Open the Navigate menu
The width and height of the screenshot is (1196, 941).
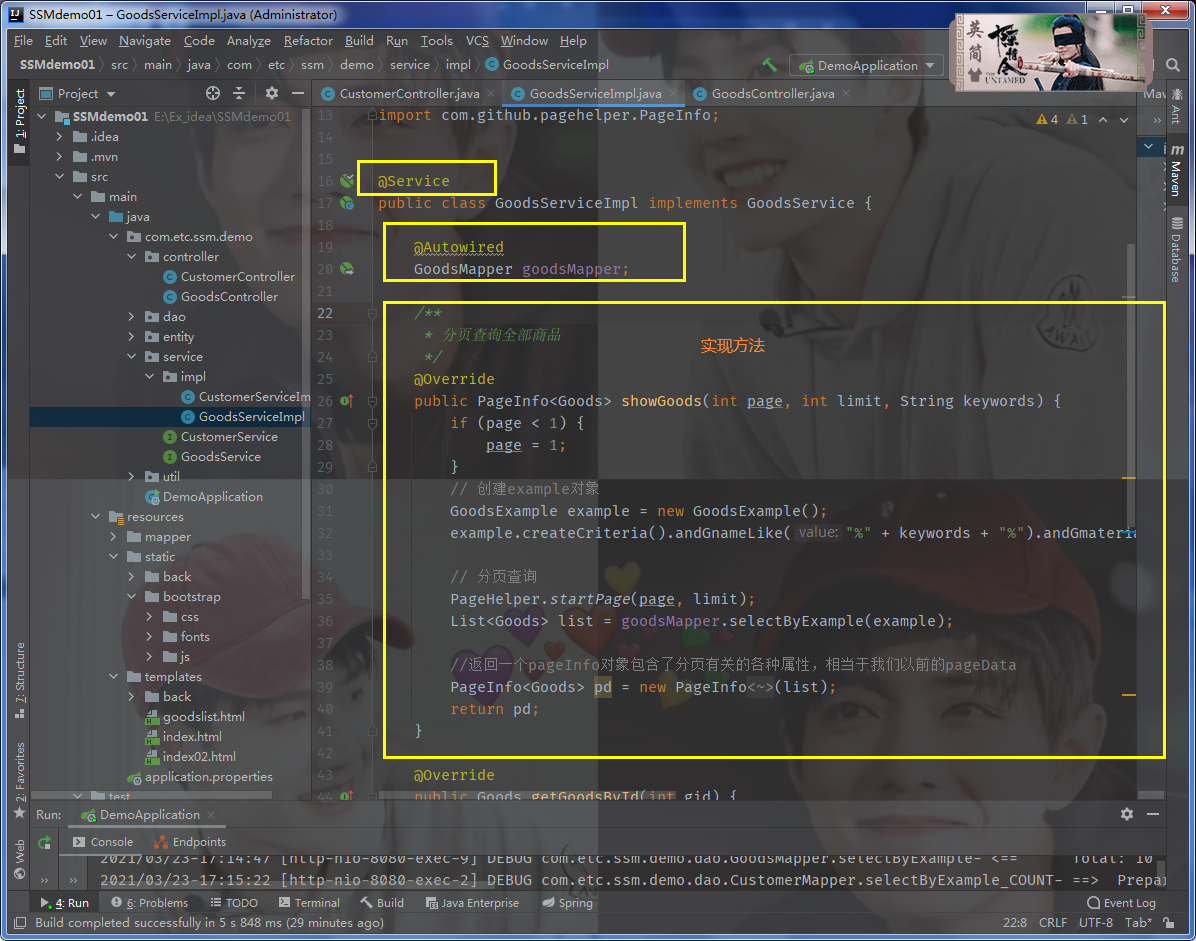145,41
